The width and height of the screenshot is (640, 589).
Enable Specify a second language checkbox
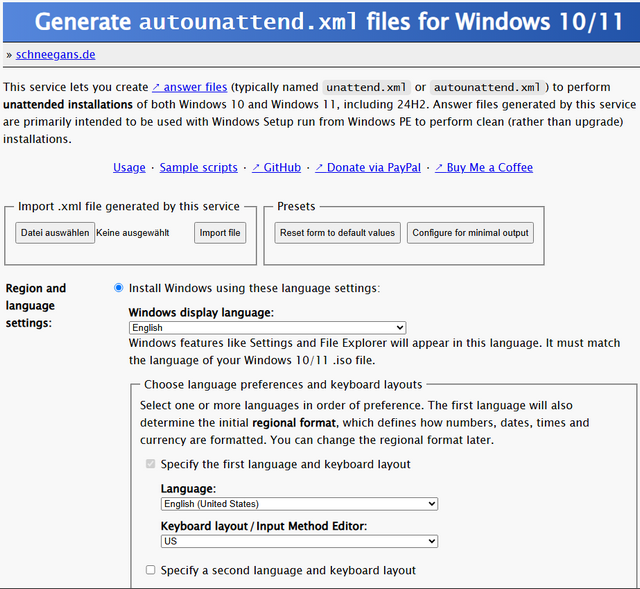pos(151,570)
